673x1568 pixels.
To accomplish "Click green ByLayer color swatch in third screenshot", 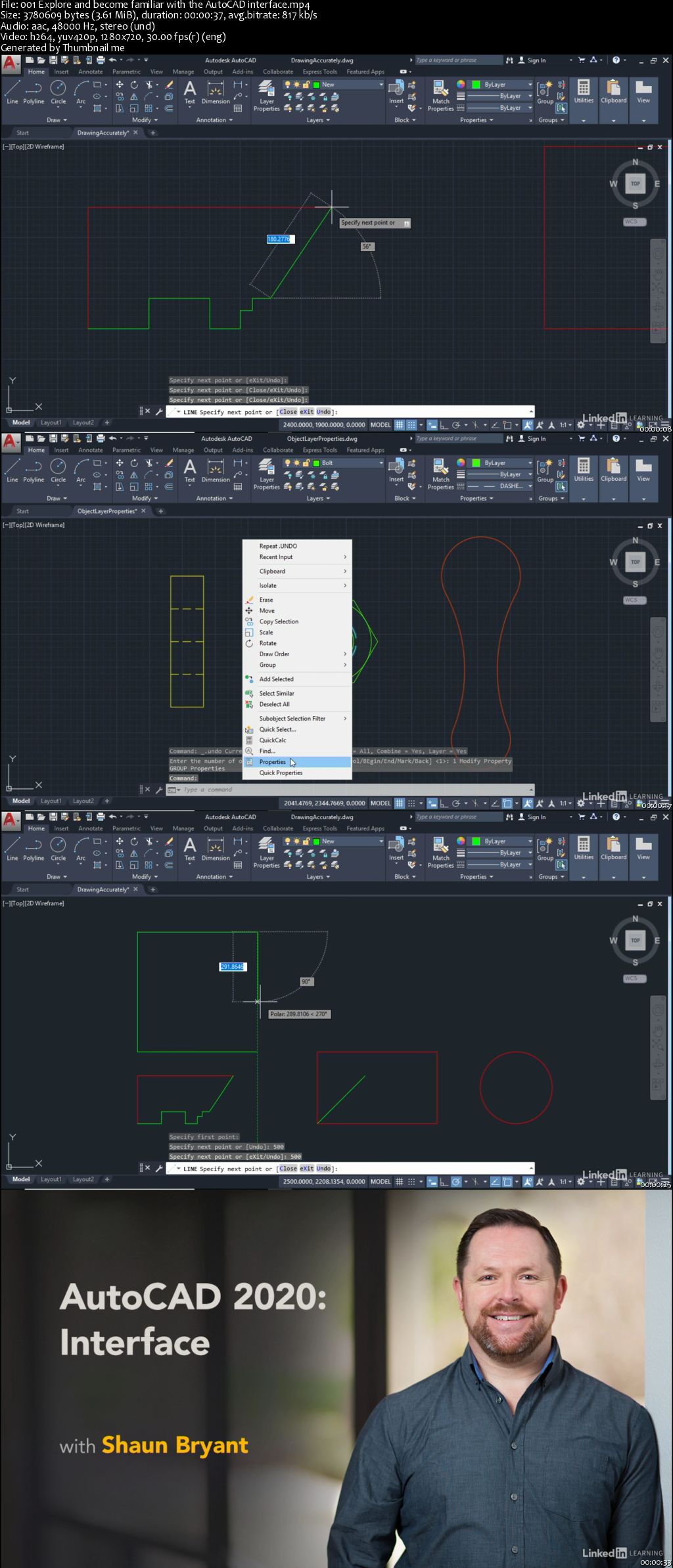I will [475, 841].
